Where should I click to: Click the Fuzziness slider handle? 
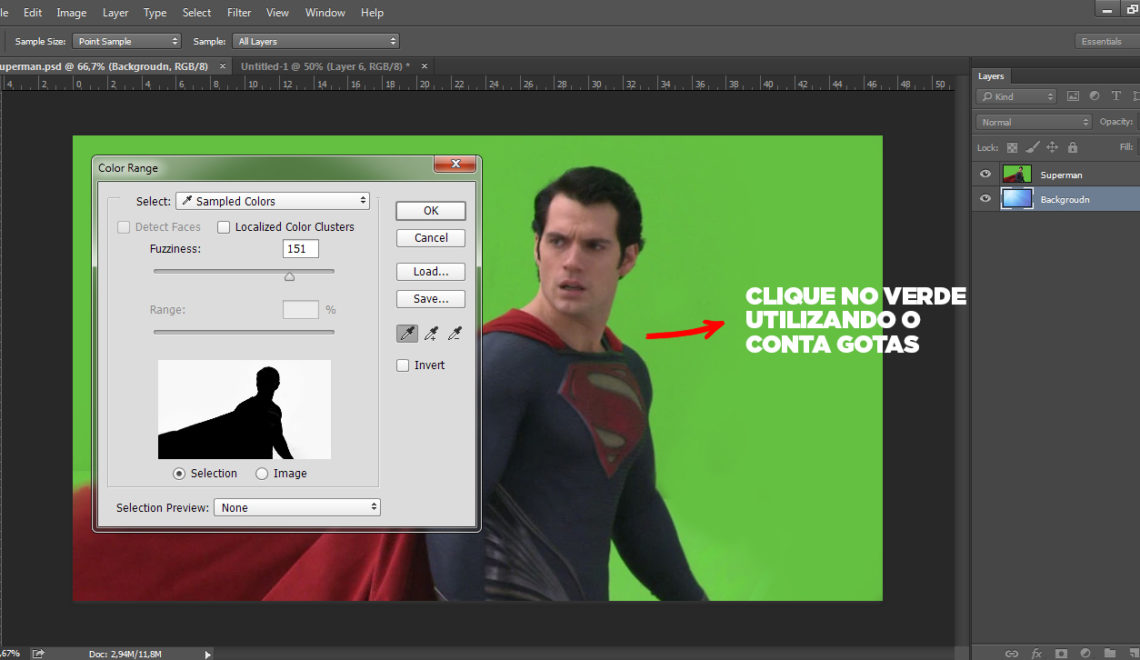(289, 276)
